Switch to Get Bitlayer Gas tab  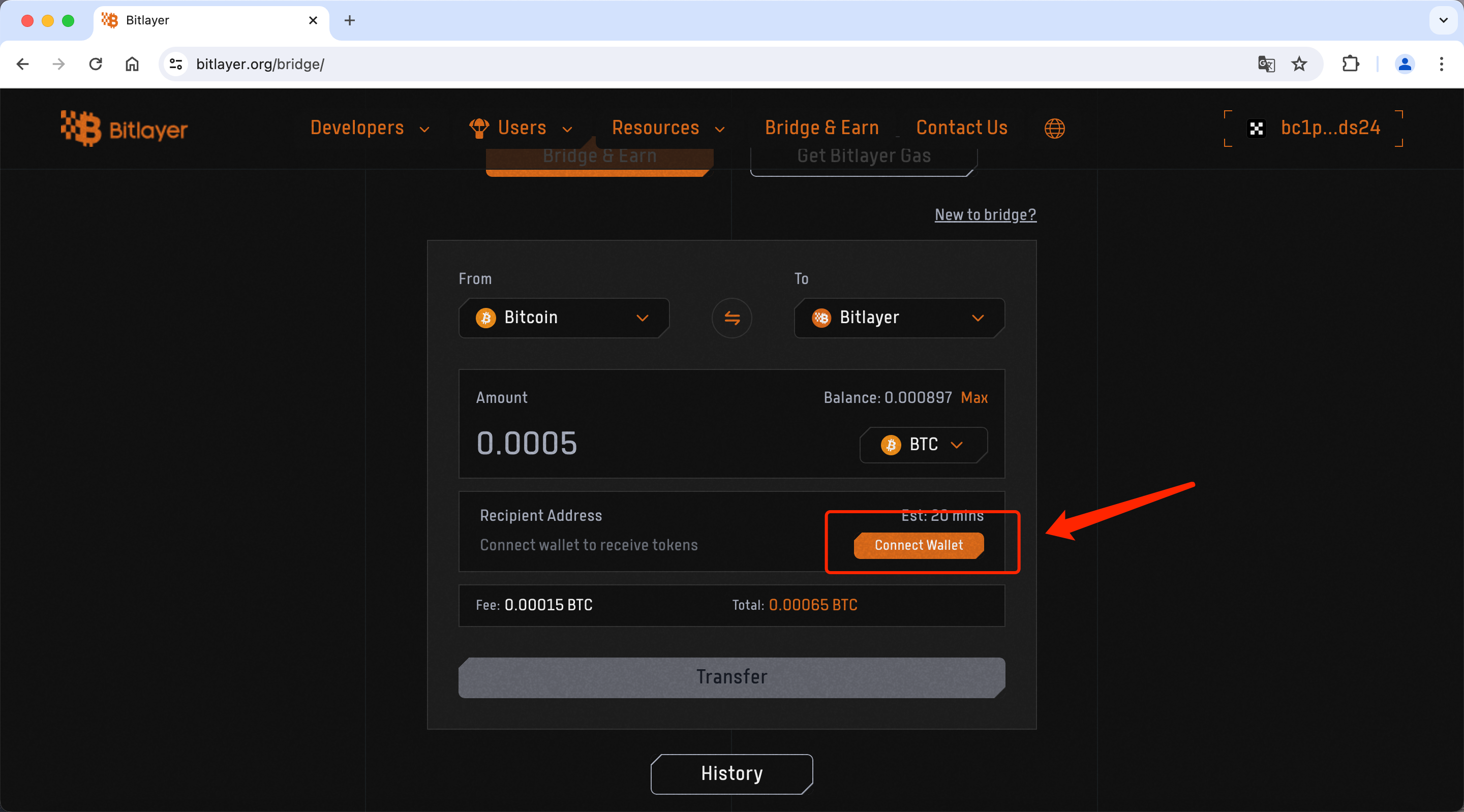pos(863,158)
